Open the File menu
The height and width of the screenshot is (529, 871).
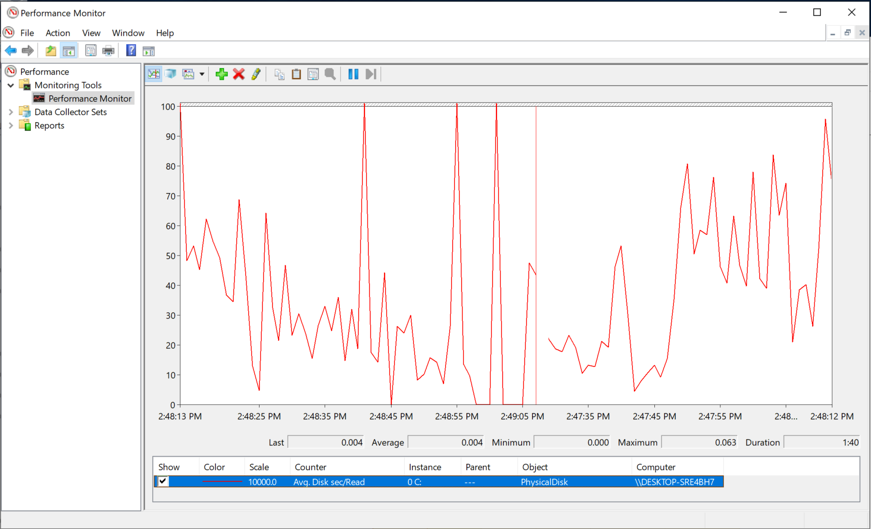coord(27,33)
